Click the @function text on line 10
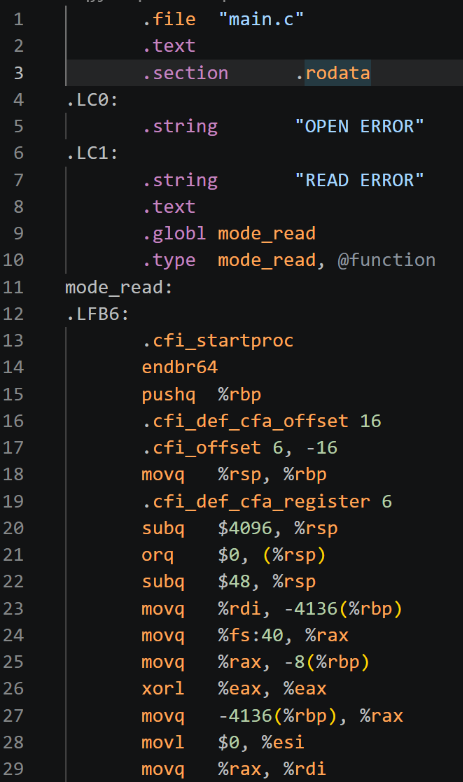 tap(387, 260)
